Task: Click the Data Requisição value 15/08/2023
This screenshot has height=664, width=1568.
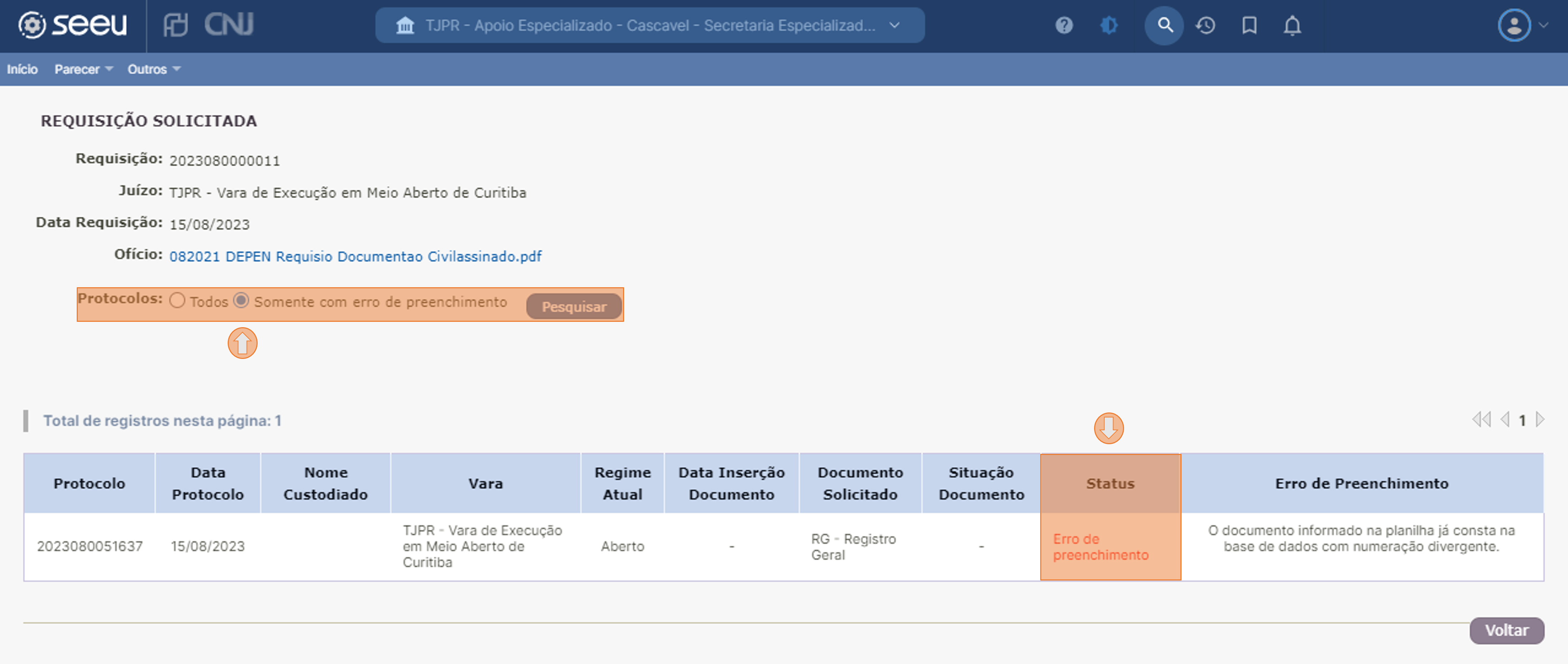Action: click(x=209, y=224)
